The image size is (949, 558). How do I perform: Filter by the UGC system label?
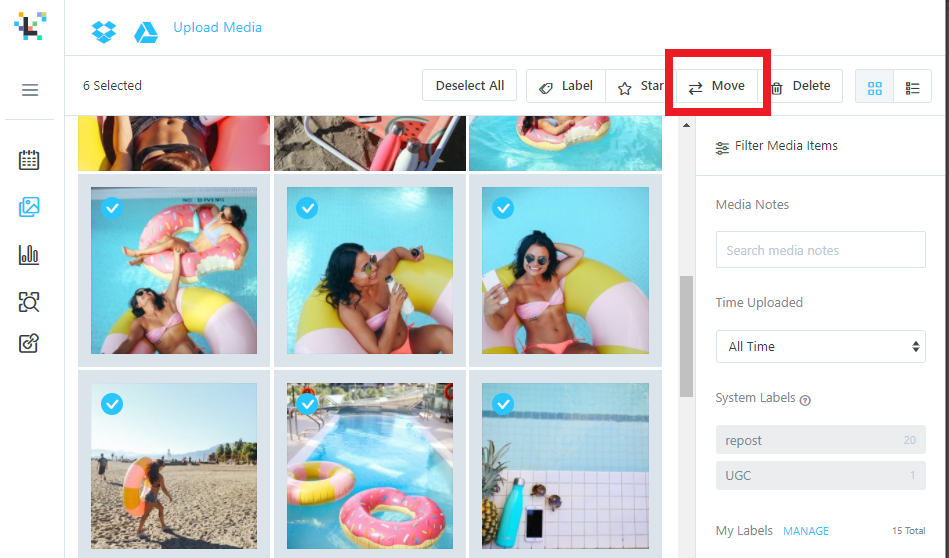[820, 475]
